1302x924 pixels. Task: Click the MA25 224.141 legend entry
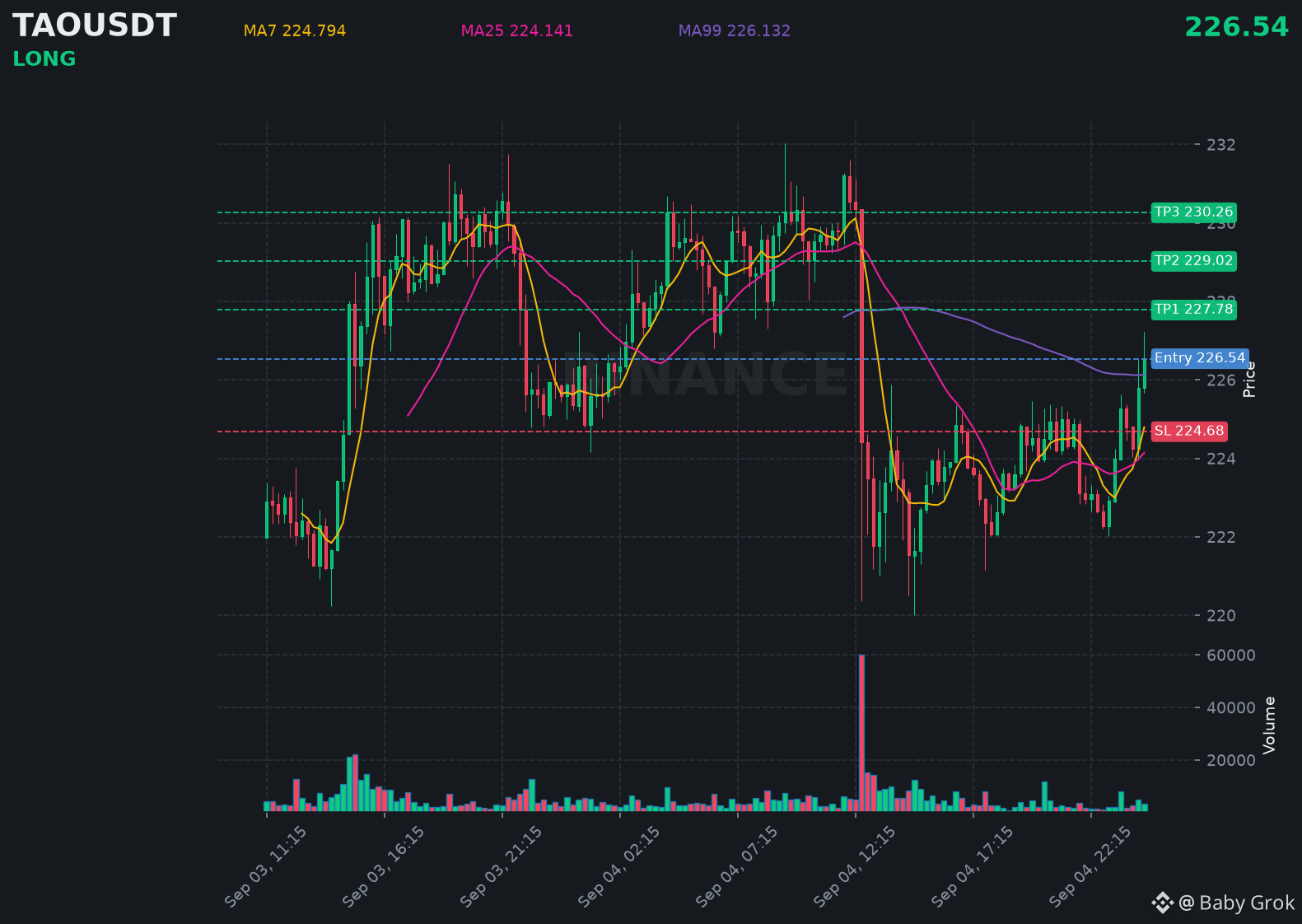point(517,31)
